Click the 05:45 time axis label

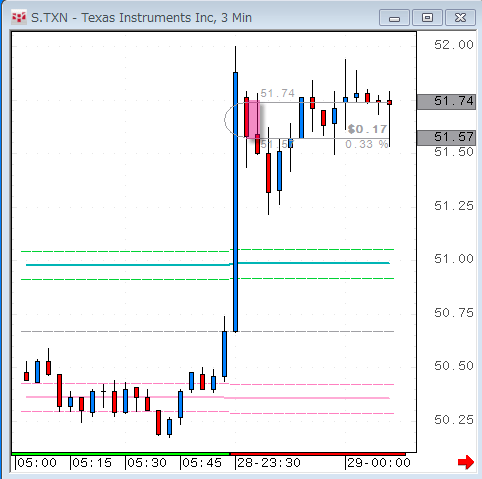click(x=202, y=463)
